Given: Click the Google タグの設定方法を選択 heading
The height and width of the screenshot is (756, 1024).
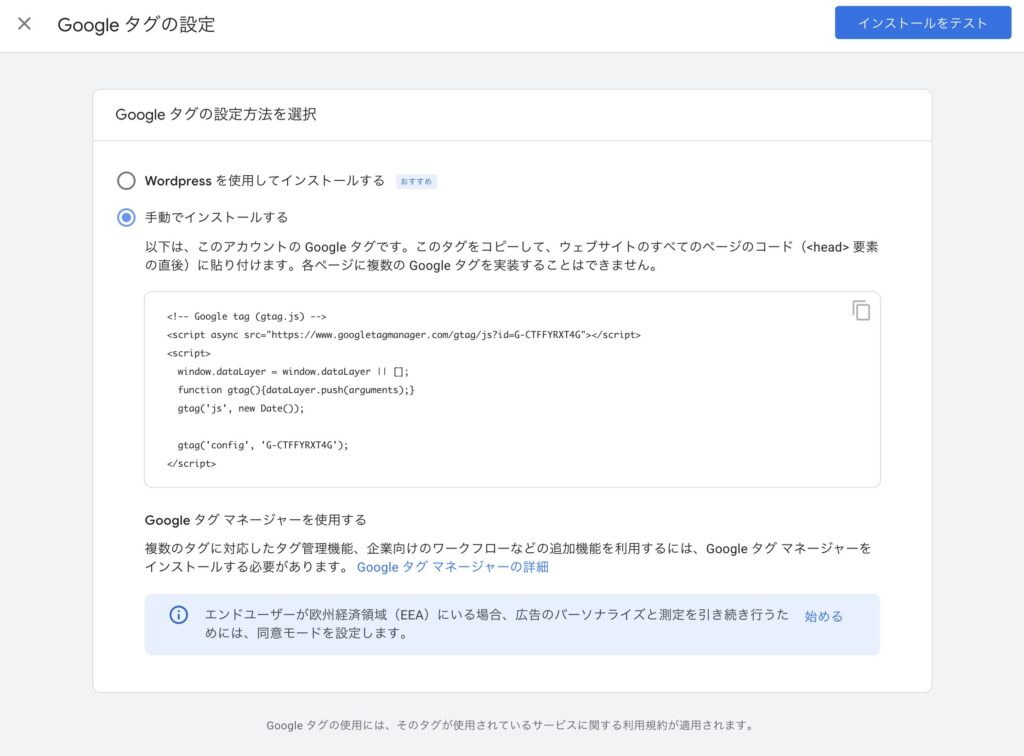Looking at the screenshot, I should click(x=216, y=115).
